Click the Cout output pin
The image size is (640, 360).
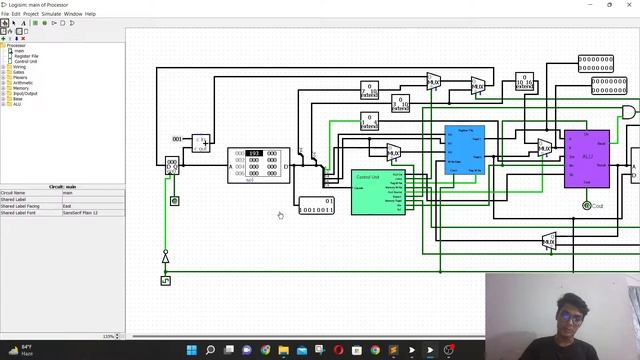pos(587,206)
